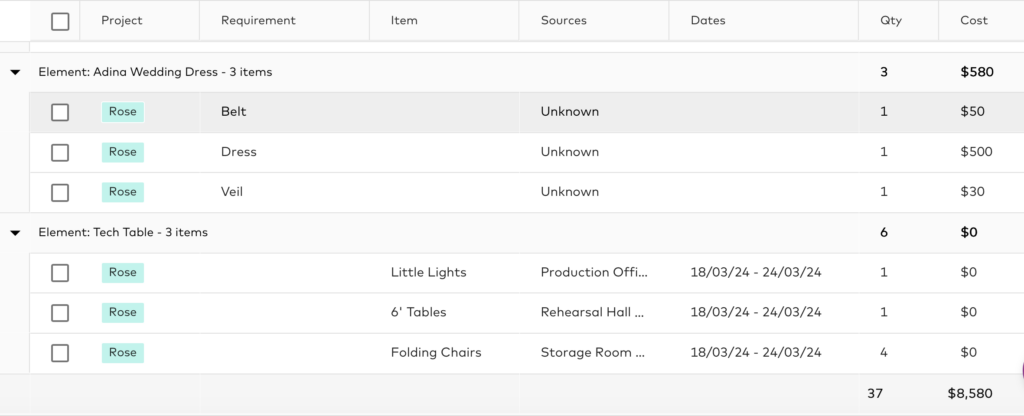Viewport: 1024px width, 416px height.
Task: Check the Little Lights row checkbox
Action: pos(60,272)
